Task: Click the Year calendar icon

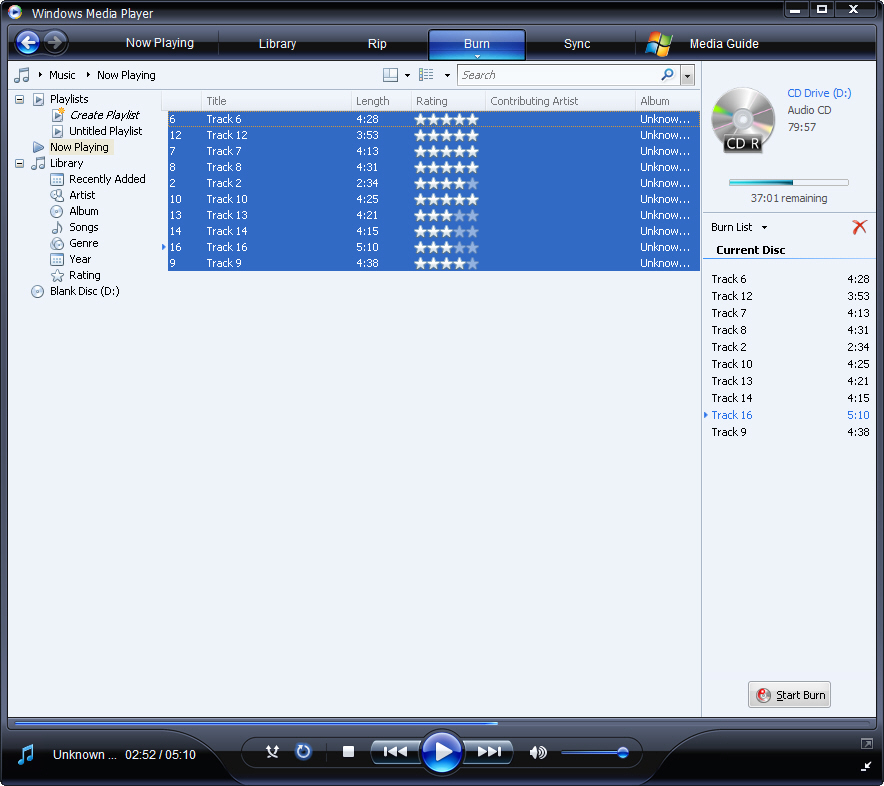Action: [x=57, y=259]
